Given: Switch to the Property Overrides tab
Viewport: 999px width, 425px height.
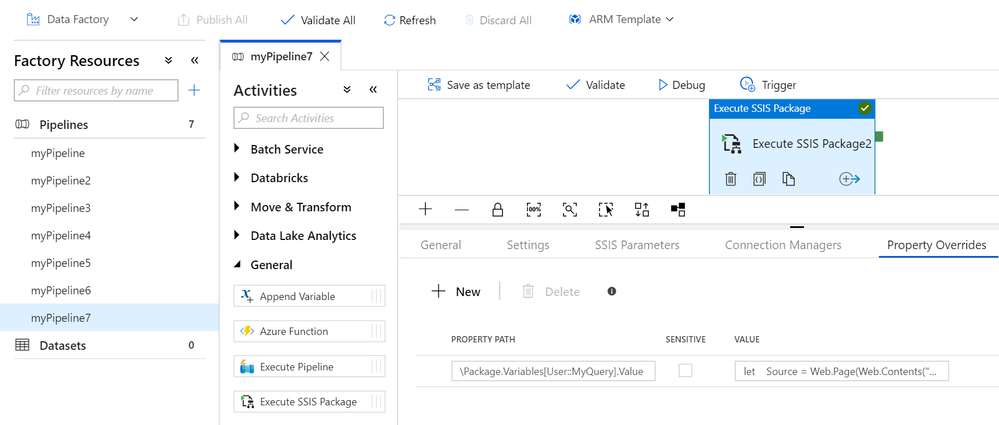Looking at the screenshot, I should click(x=937, y=245).
